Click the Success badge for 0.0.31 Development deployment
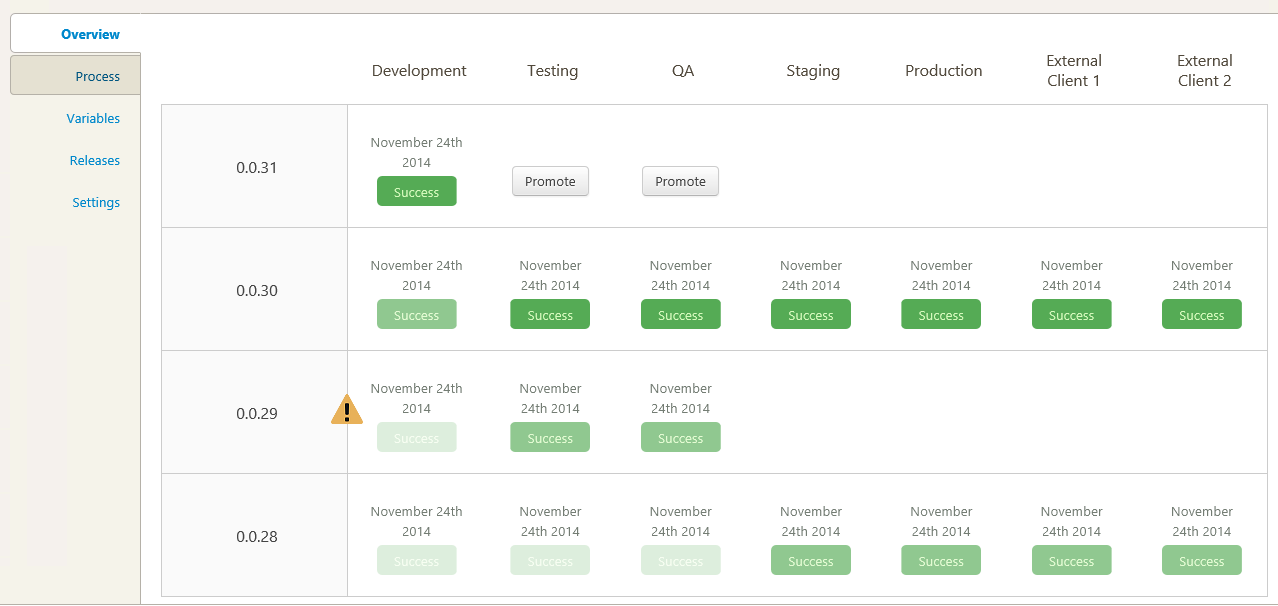 coord(416,190)
